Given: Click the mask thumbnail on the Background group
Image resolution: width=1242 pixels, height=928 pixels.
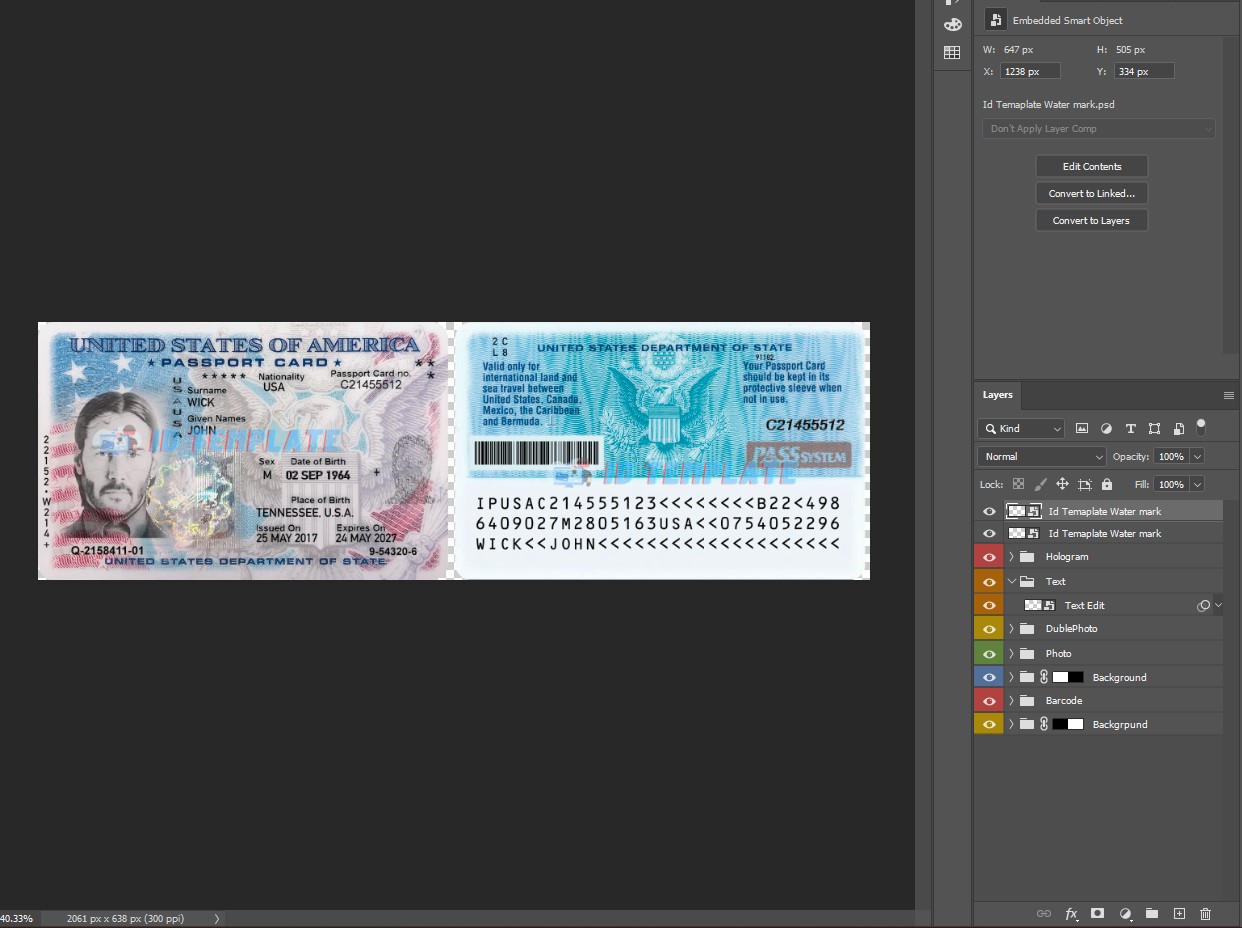Looking at the screenshot, I should coord(1068,677).
